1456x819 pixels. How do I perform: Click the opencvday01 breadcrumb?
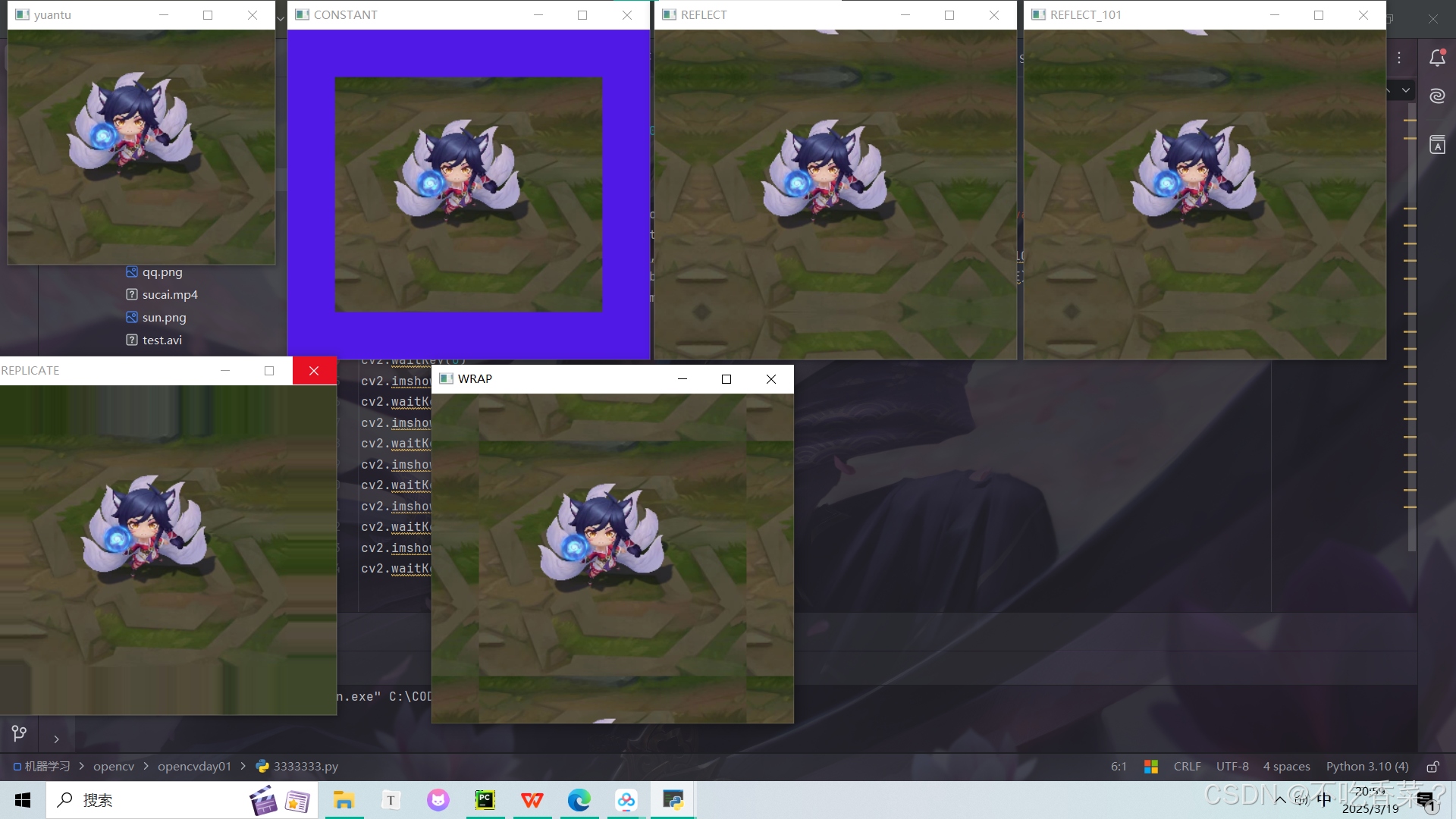coord(194,767)
